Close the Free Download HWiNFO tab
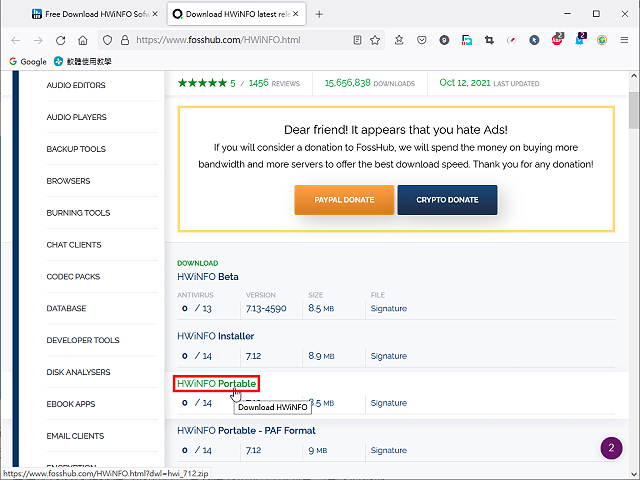The width and height of the screenshot is (642, 482). (x=155, y=14)
